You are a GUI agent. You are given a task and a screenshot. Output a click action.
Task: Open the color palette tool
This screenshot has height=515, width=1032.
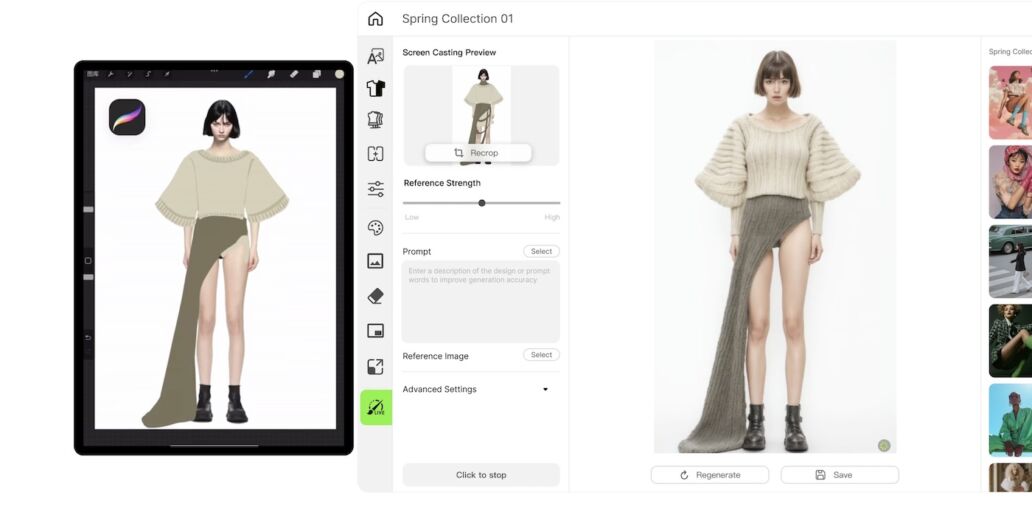tap(375, 228)
